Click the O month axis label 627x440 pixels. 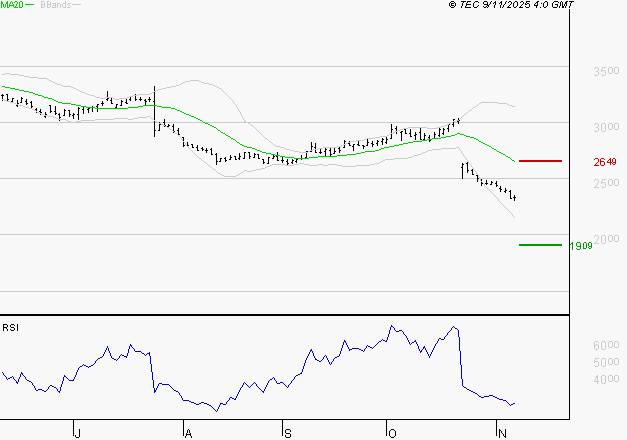click(392, 433)
